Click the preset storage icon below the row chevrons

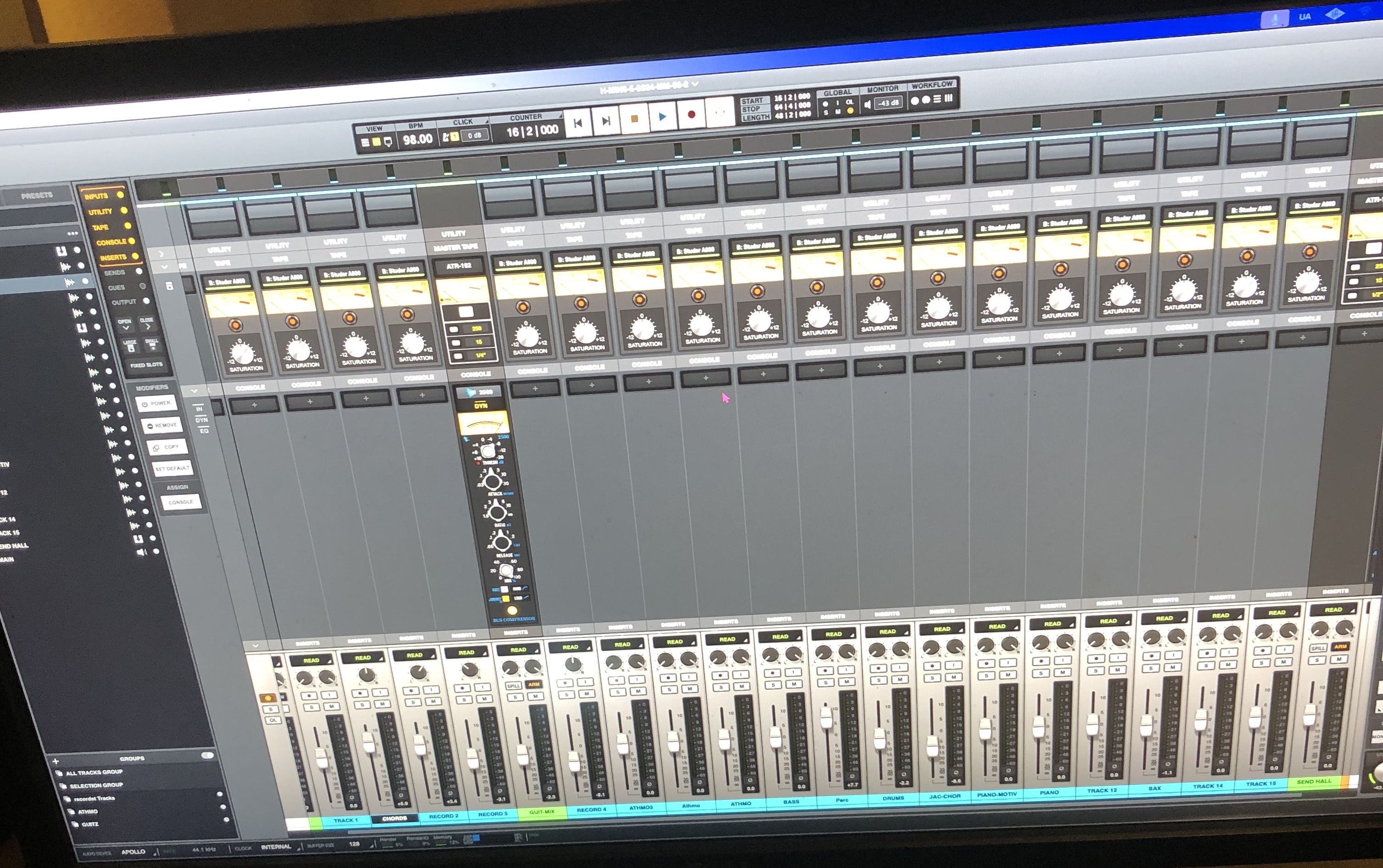[169, 286]
